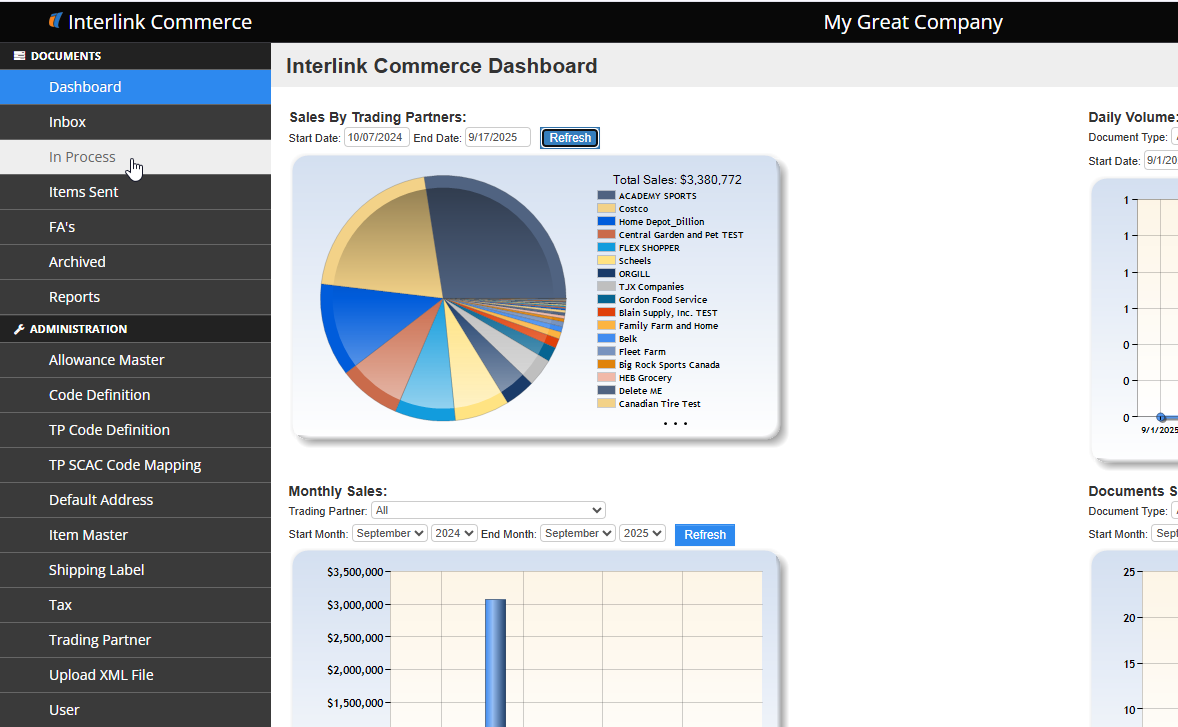Open the End Month September dropdown
1178x727 pixels.
(x=578, y=533)
